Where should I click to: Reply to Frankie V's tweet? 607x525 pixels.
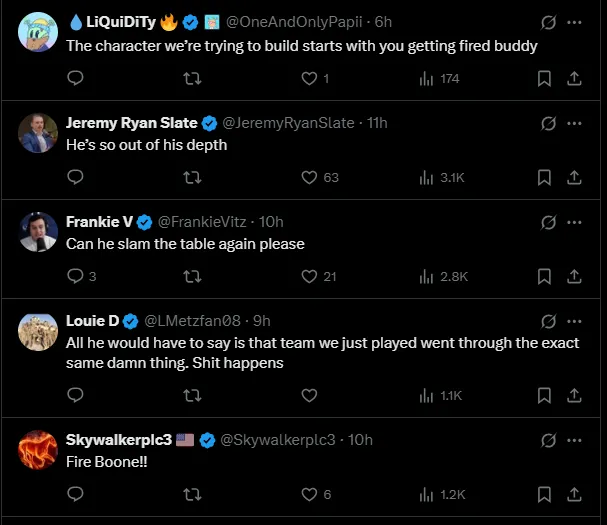coord(75,276)
